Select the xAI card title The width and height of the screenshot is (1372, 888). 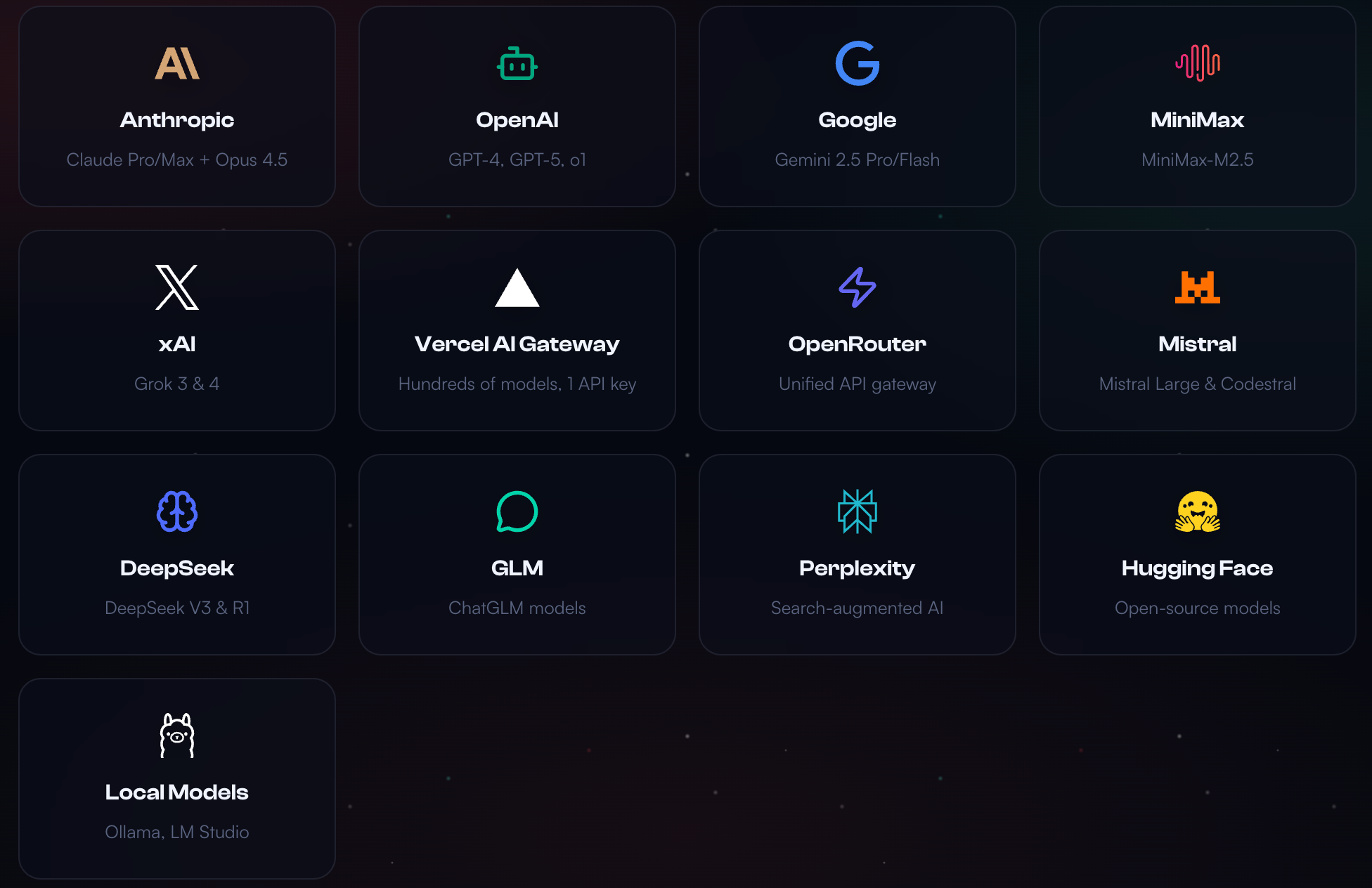(177, 344)
